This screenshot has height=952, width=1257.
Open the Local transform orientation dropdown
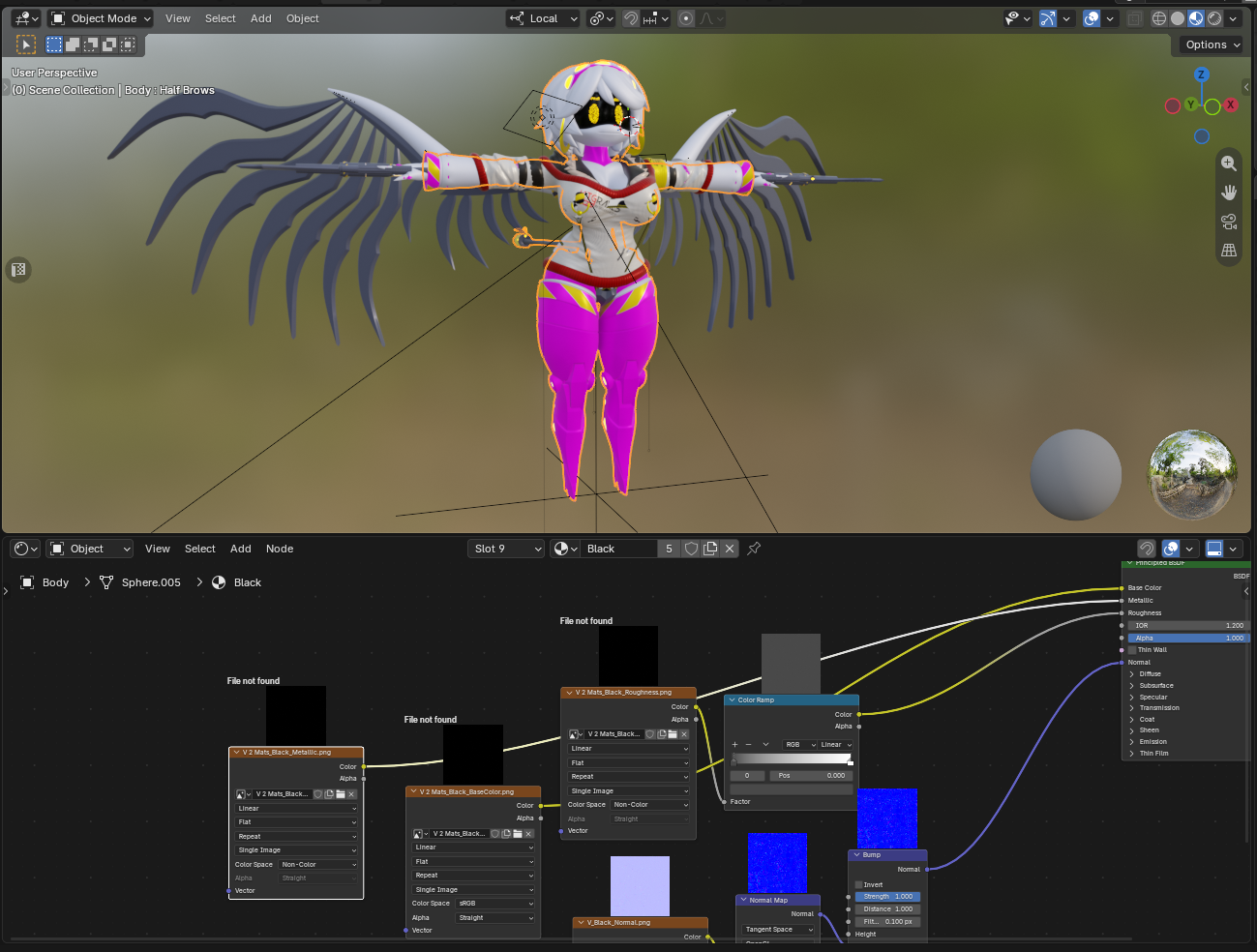(543, 18)
